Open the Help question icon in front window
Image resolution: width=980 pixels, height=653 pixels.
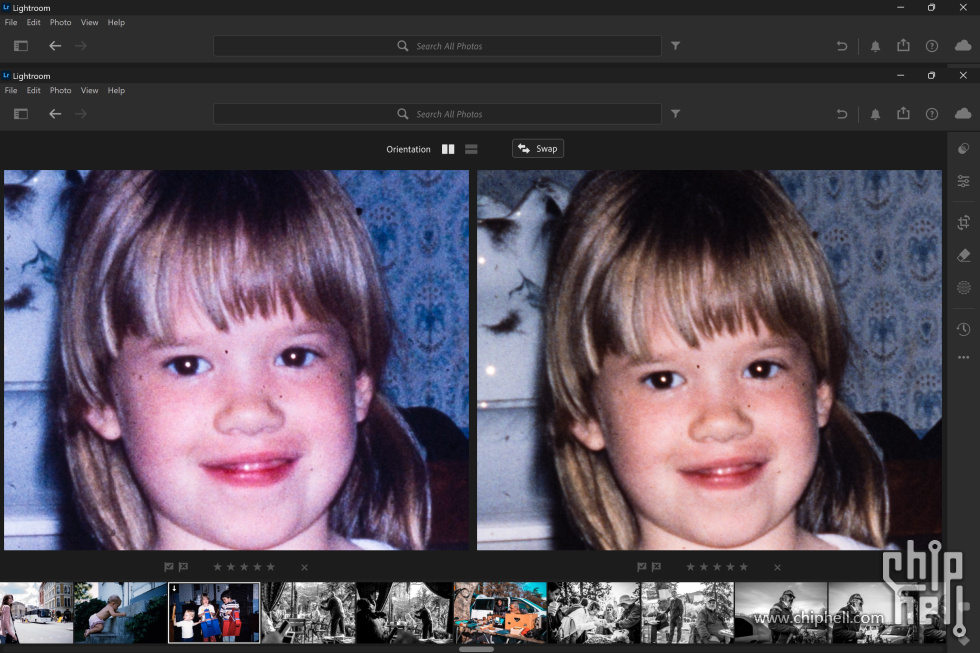coord(932,114)
